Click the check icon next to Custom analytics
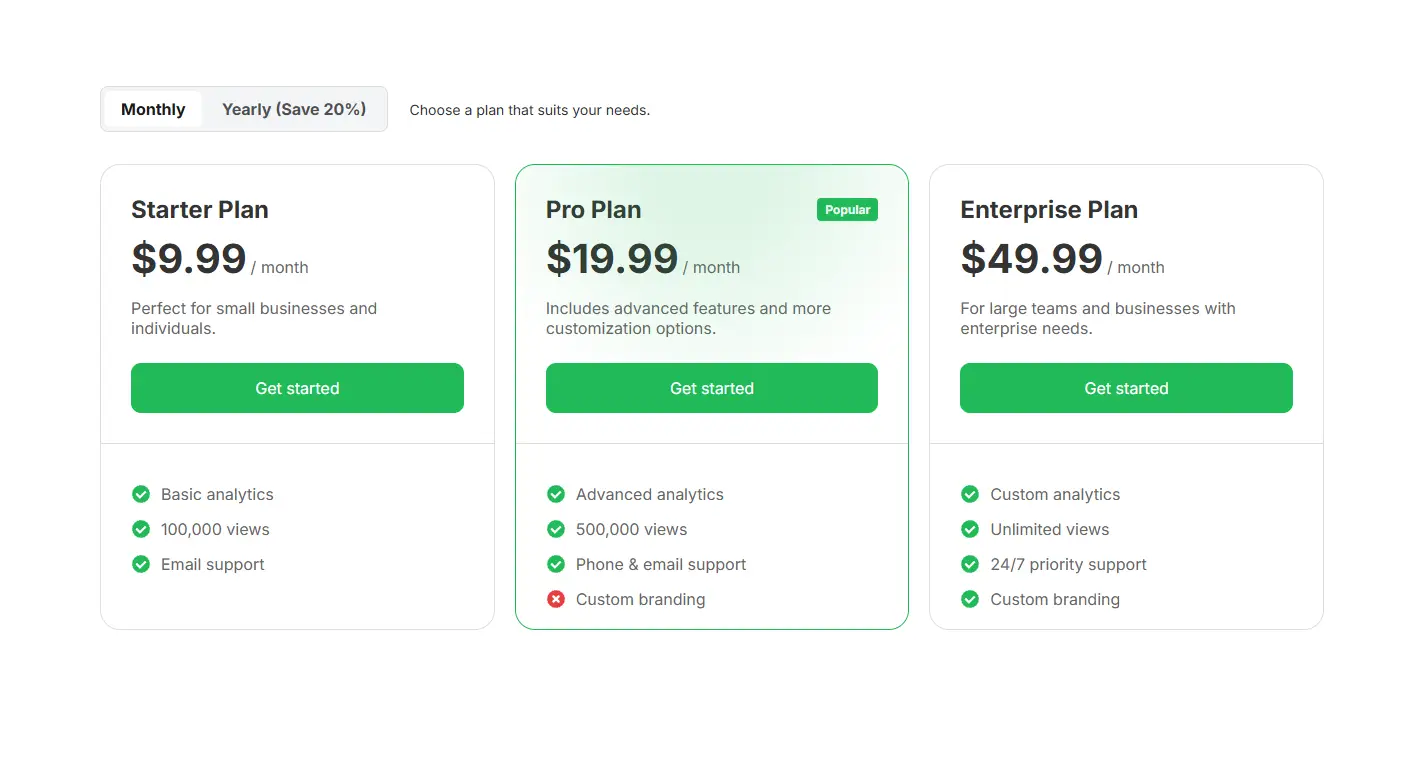Screen dimensions: 1424x771 (x=970, y=494)
